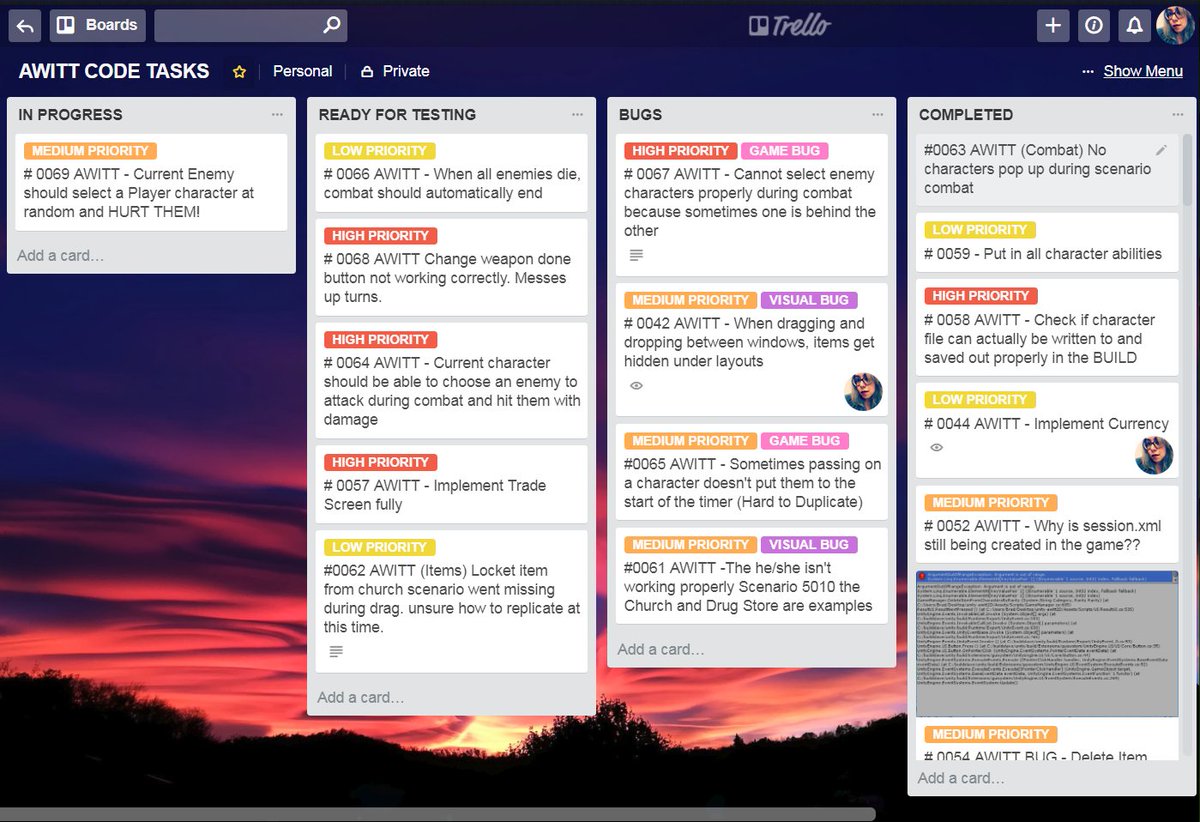Add a card in COMPLETED list

960,777
